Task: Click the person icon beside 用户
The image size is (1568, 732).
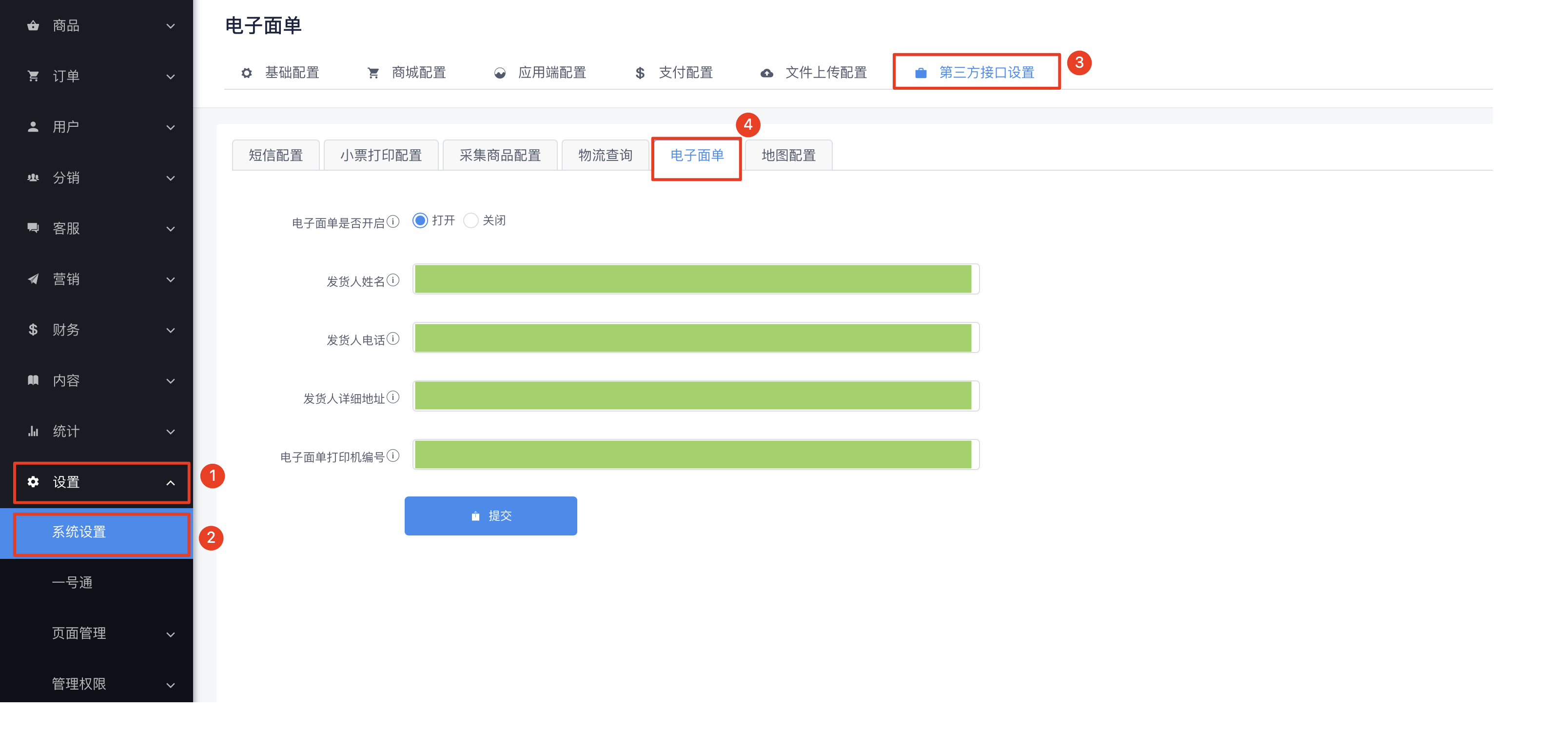Action: point(33,127)
